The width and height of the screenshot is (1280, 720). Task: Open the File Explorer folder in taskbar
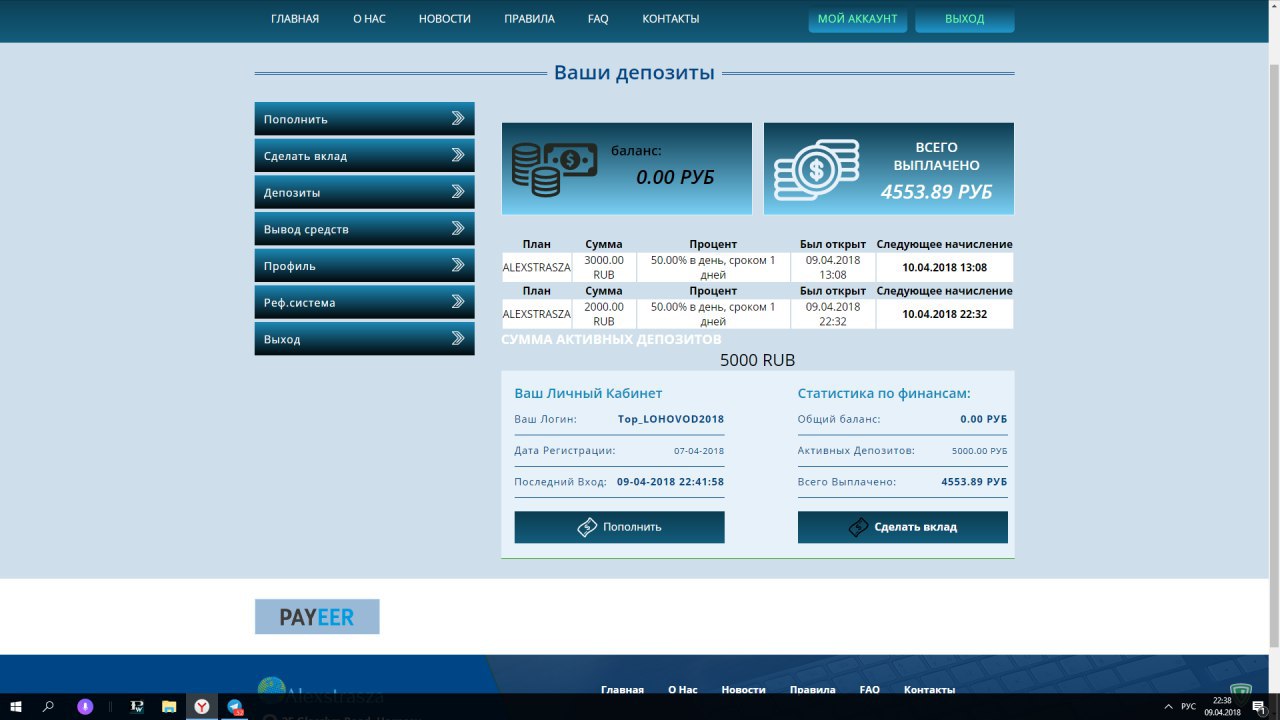pyautogui.click(x=169, y=706)
